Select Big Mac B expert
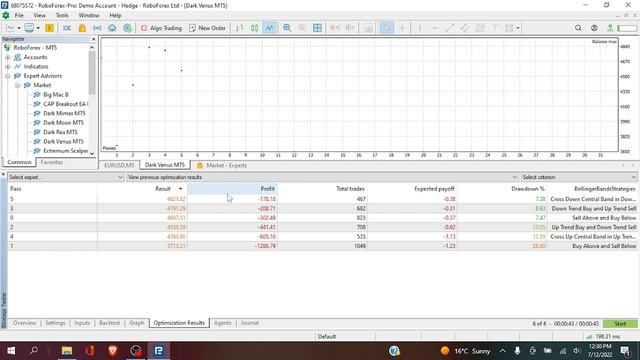The width and height of the screenshot is (640, 360). pyautogui.click(x=56, y=94)
